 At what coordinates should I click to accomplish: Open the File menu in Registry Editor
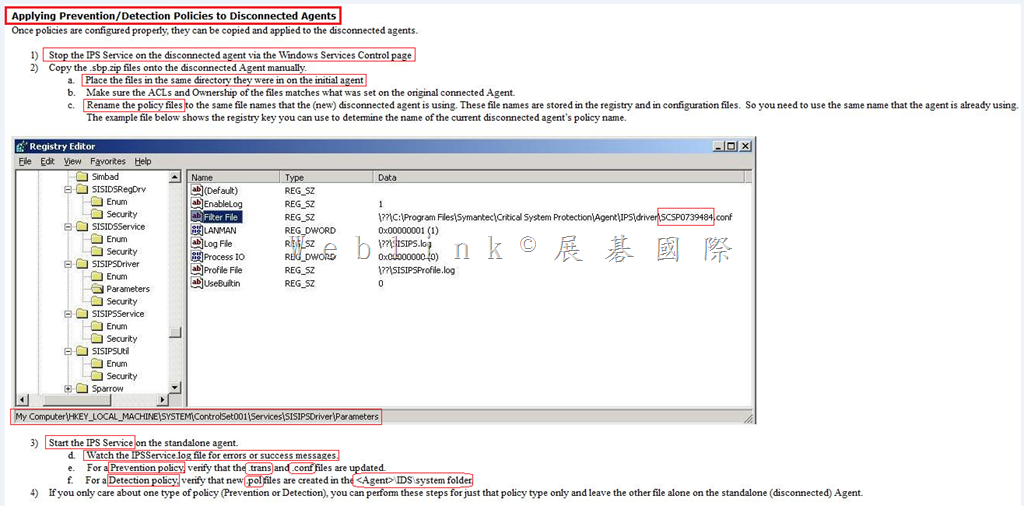[x=27, y=161]
